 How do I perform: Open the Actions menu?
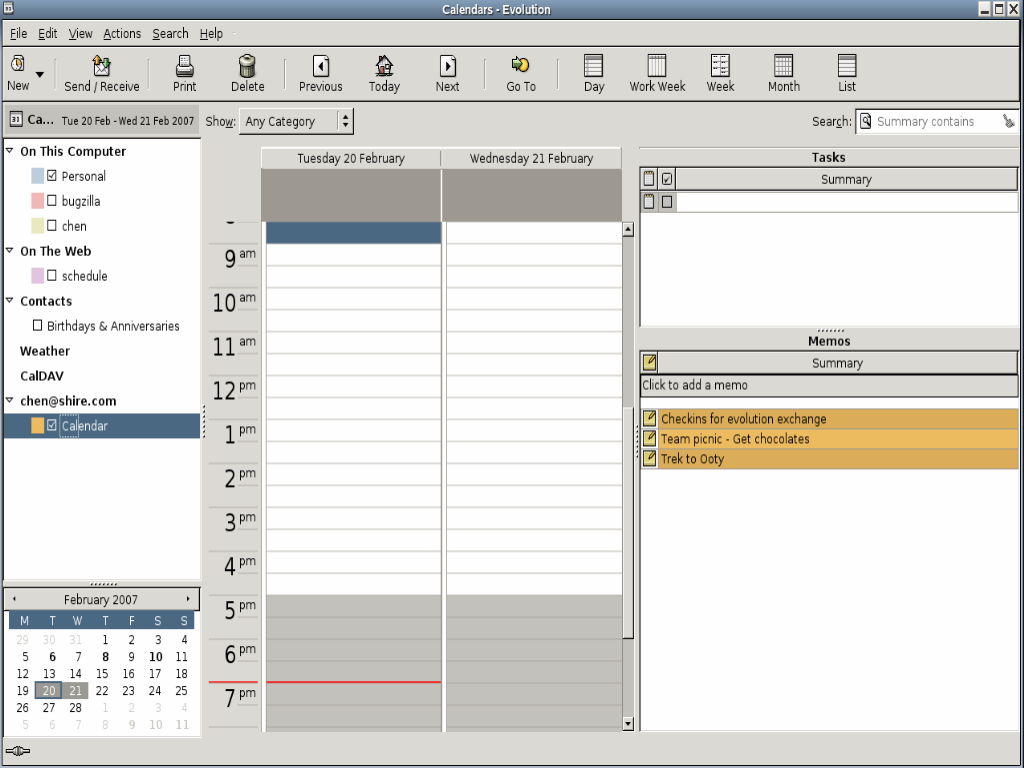click(122, 34)
